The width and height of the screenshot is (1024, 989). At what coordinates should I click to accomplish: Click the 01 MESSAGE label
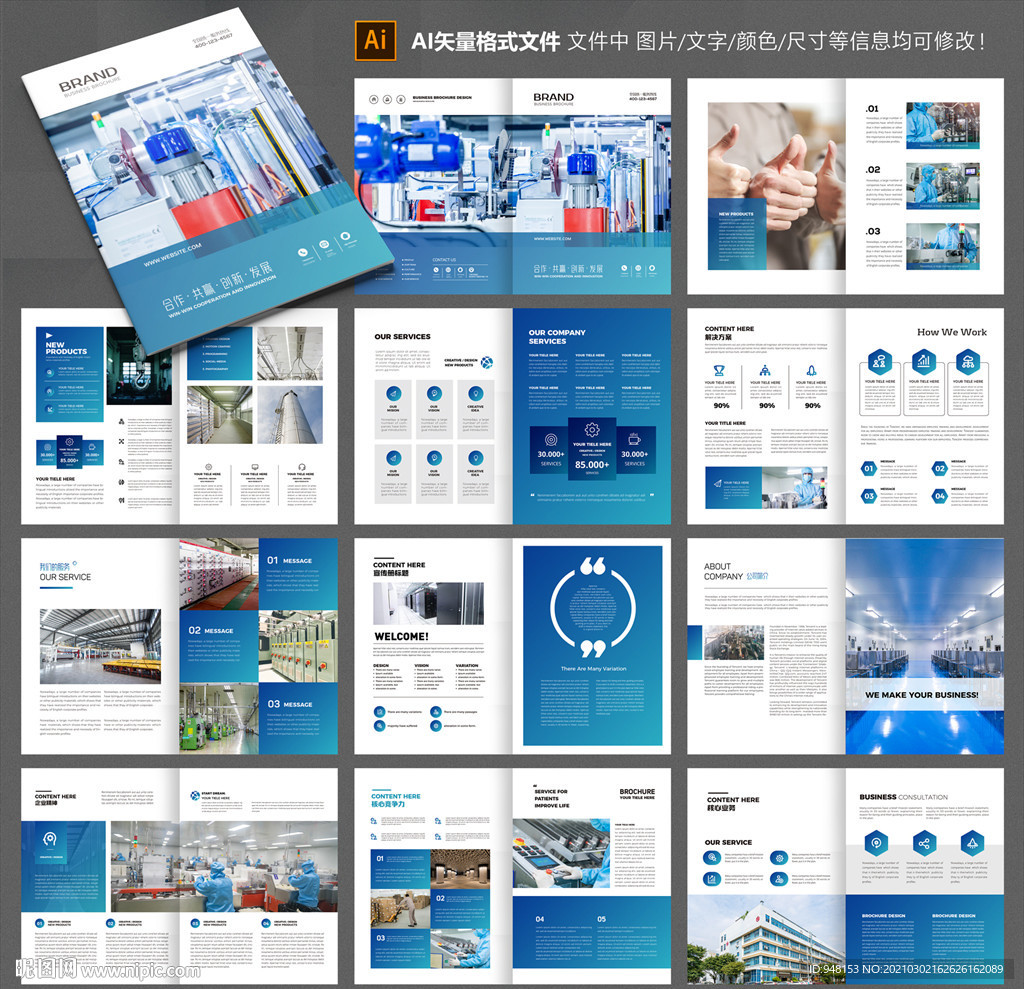289,560
